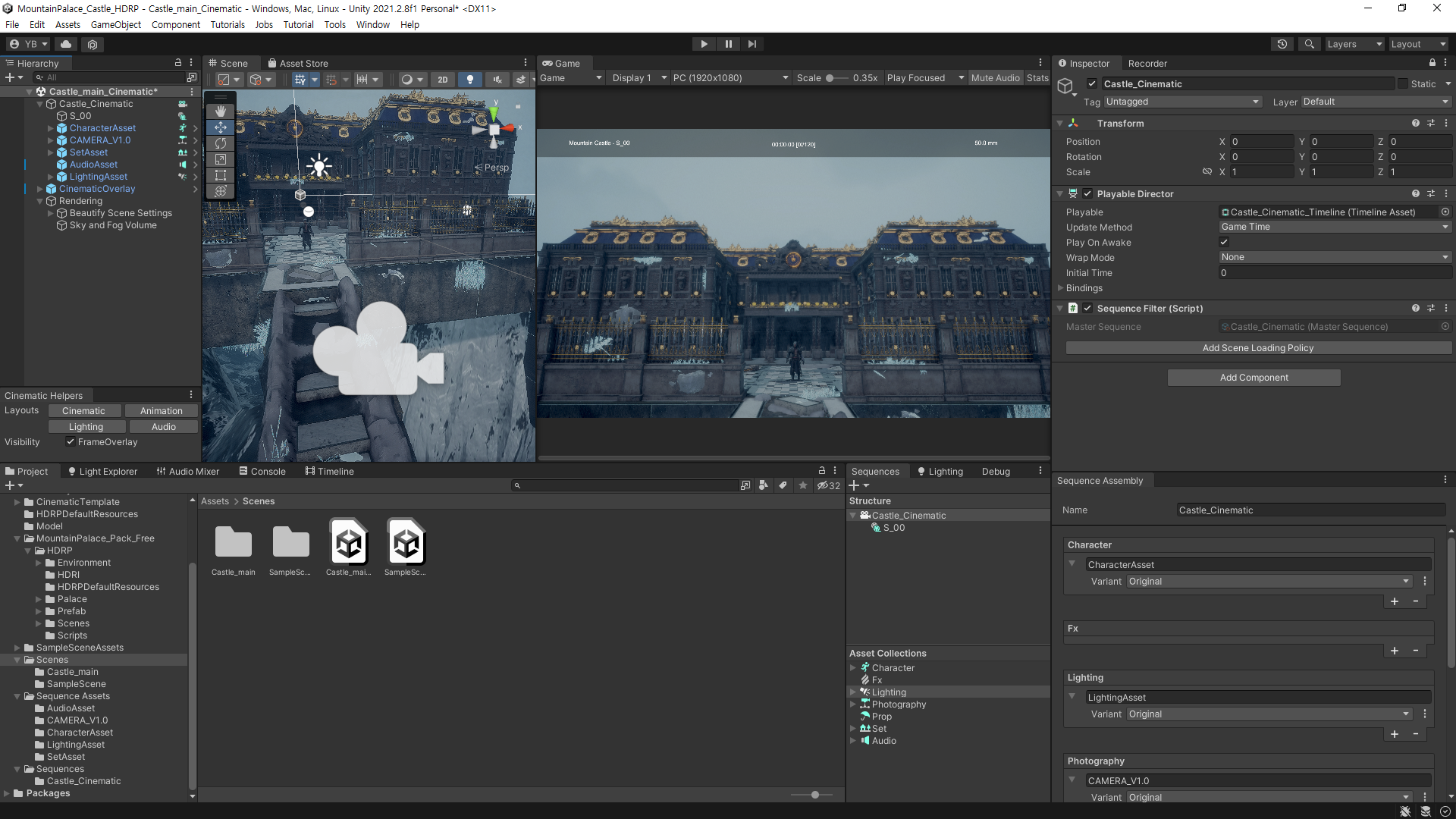
Task: Click the Add Component button
Action: [x=1254, y=378]
